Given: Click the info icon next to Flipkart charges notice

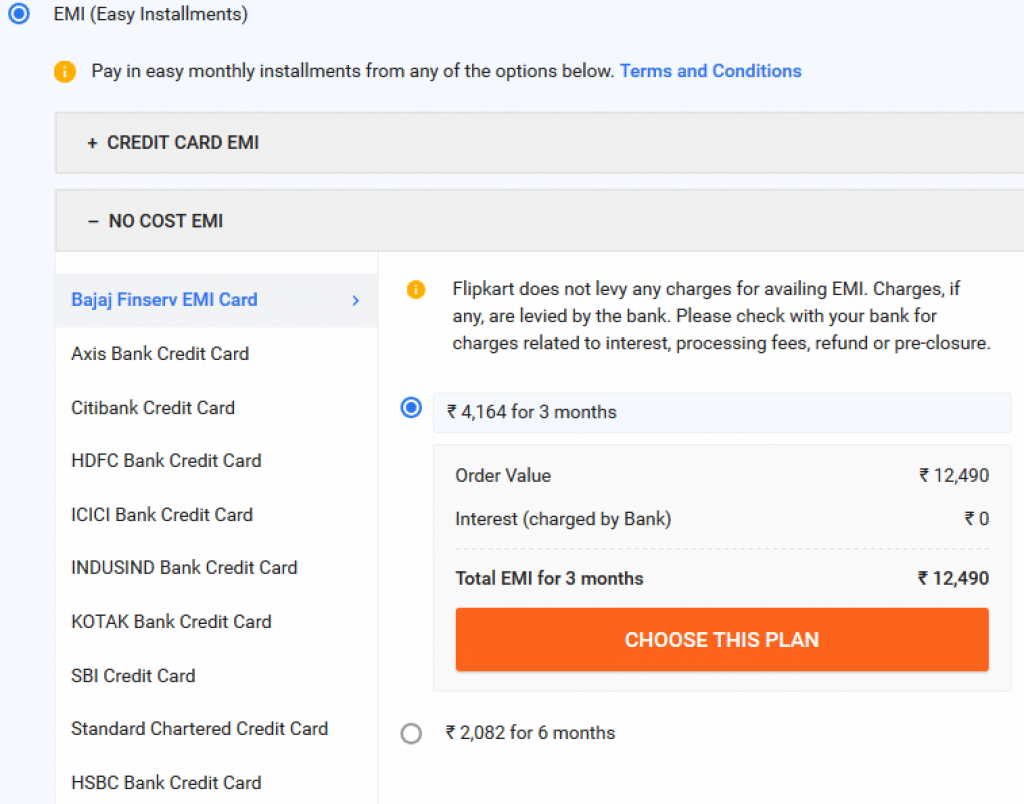Looking at the screenshot, I should (416, 289).
